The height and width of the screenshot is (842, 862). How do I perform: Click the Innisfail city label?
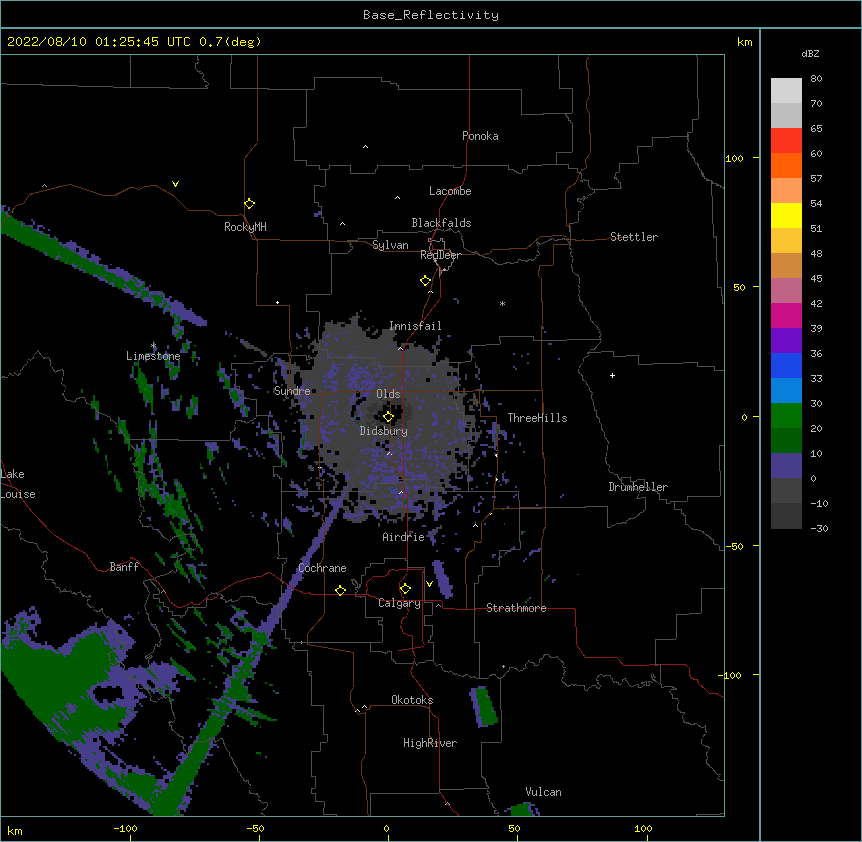(415, 326)
